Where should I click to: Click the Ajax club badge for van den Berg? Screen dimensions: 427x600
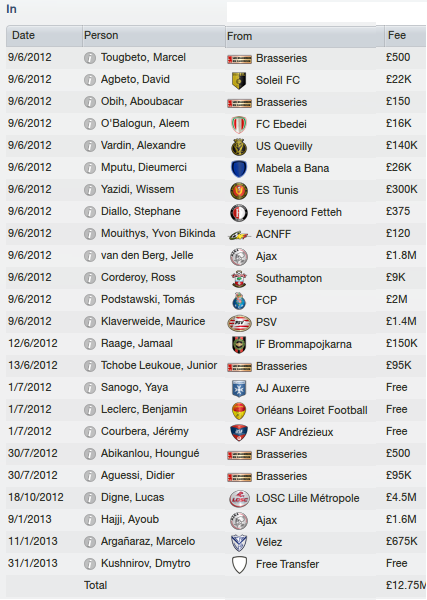pyautogui.click(x=239, y=257)
